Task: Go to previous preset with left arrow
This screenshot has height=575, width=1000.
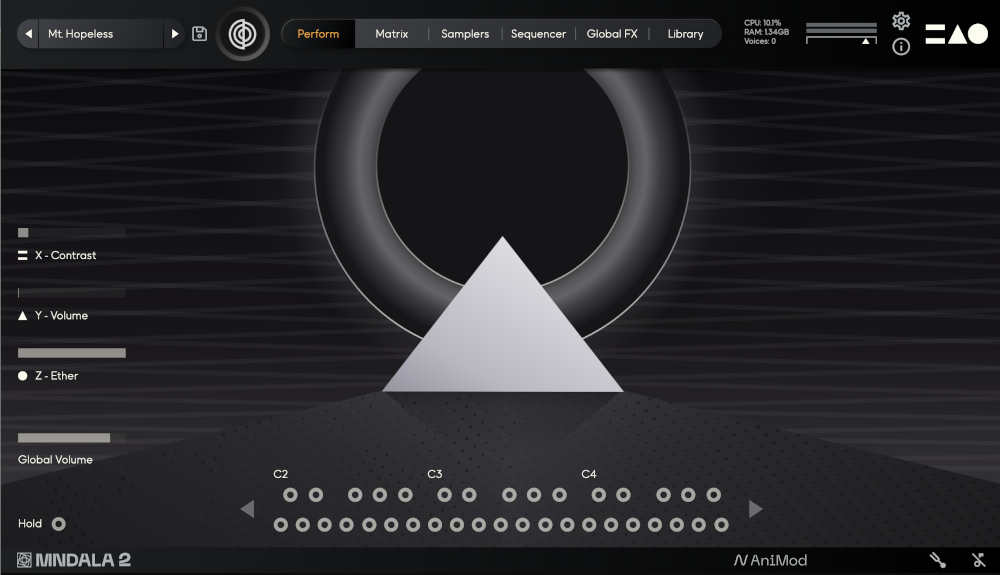Action: pos(29,34)
